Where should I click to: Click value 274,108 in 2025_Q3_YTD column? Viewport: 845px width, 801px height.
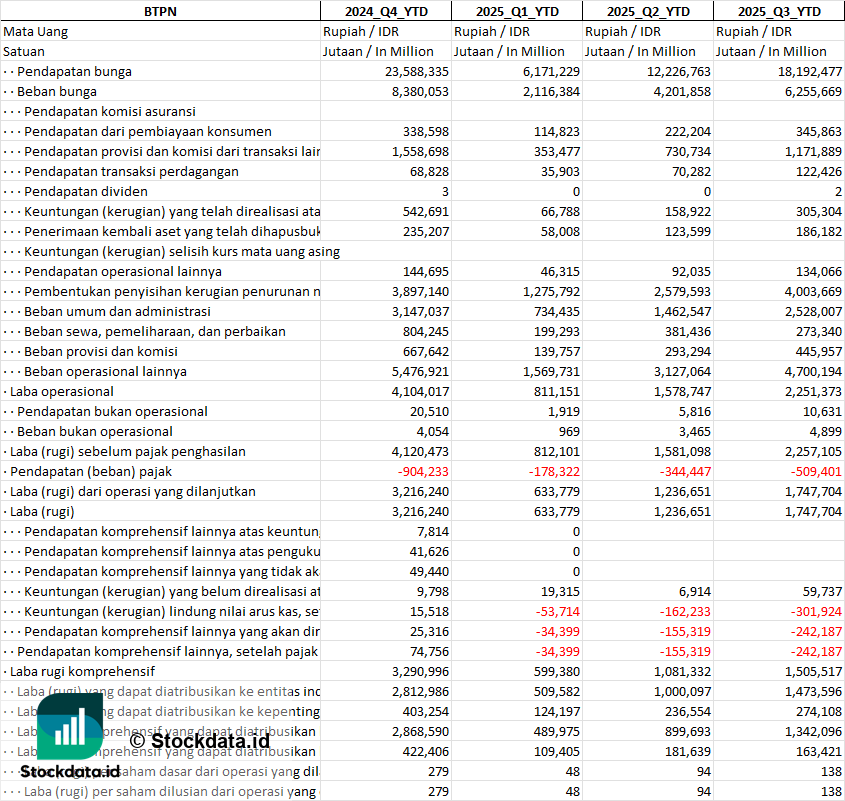[819, 711]
